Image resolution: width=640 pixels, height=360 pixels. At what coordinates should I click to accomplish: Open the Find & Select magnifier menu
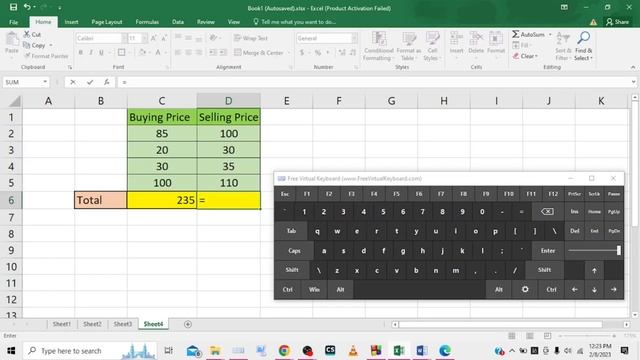pos(583,46)
